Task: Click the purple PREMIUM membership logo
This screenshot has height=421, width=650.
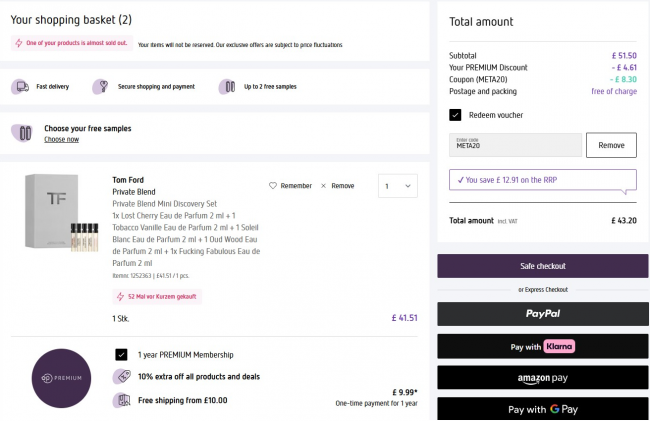Action: (x=62, y=379)
